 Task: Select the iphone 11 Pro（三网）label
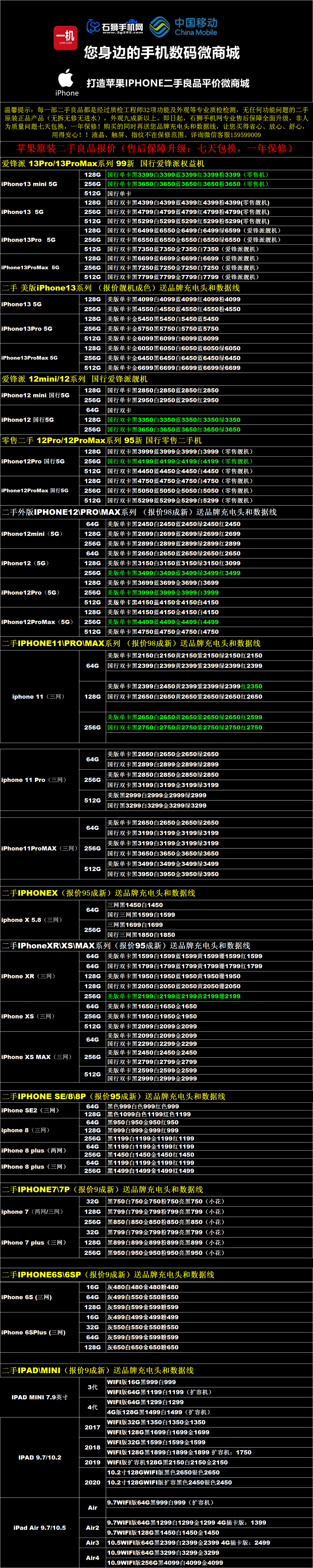34,780
